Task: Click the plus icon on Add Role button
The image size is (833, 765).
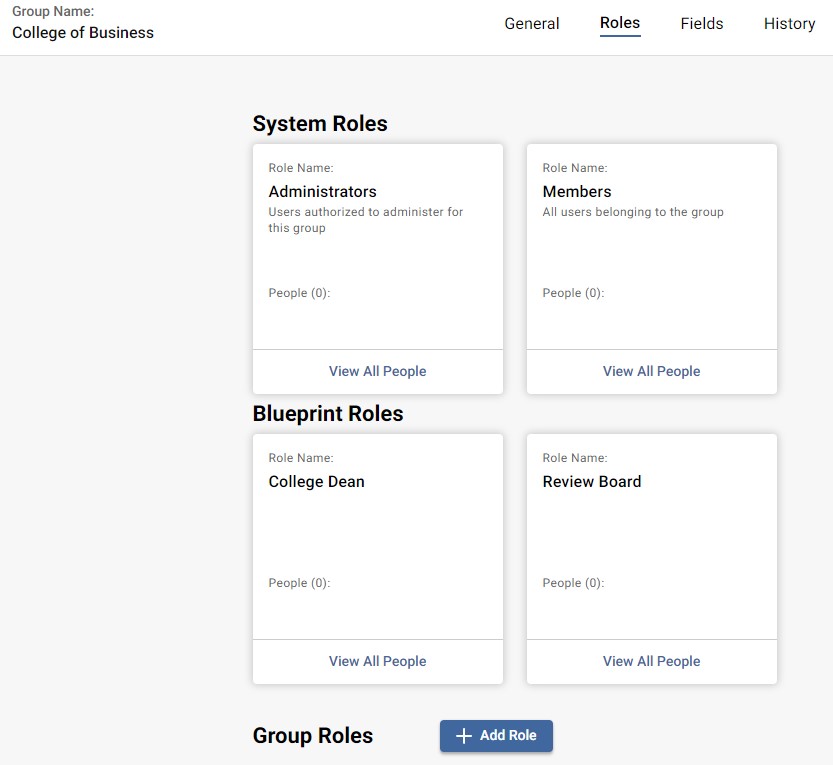Action: (x=464, y=735)
